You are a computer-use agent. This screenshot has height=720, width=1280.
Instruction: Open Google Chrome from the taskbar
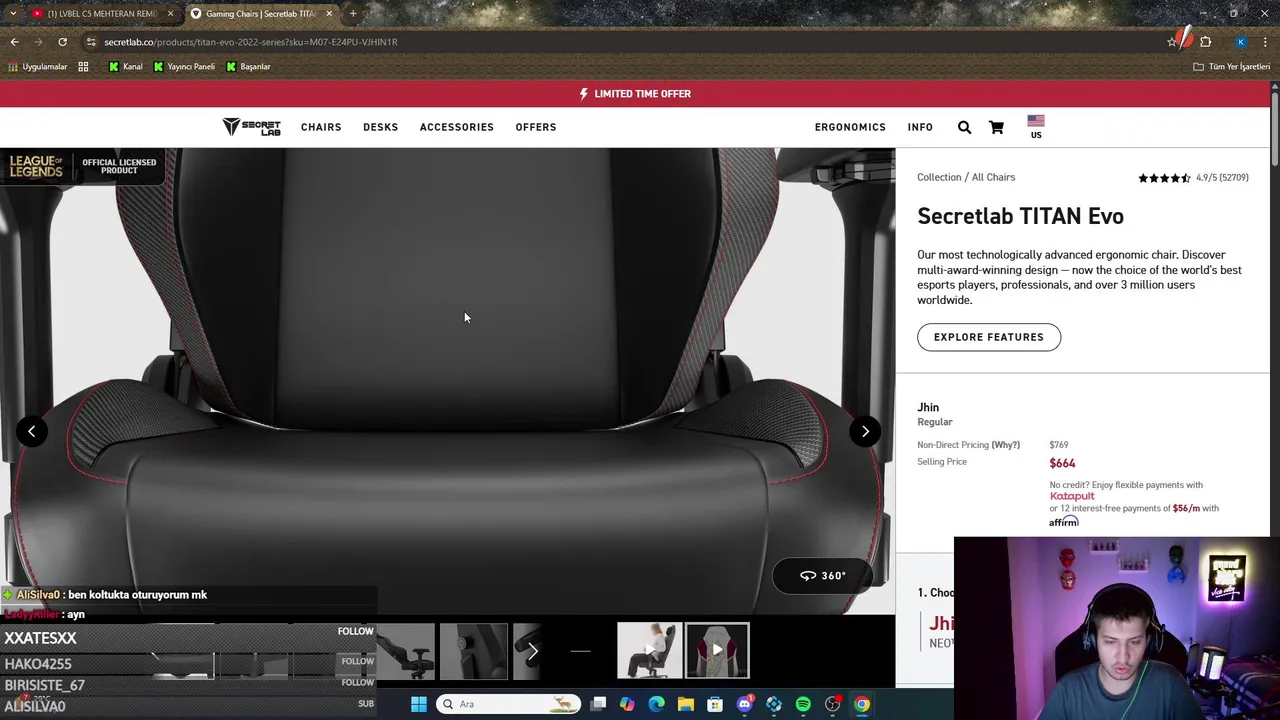pos(862,704)
